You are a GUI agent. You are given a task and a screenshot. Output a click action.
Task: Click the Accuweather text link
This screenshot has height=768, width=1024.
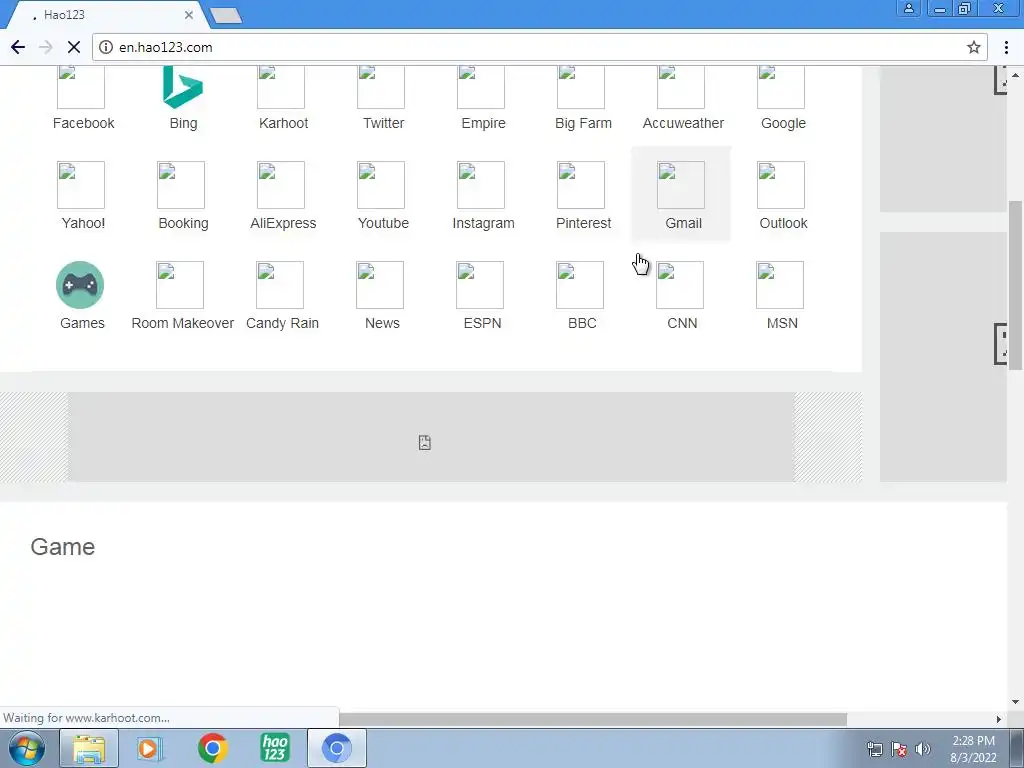pyautogui.click(x=683, y=123)
